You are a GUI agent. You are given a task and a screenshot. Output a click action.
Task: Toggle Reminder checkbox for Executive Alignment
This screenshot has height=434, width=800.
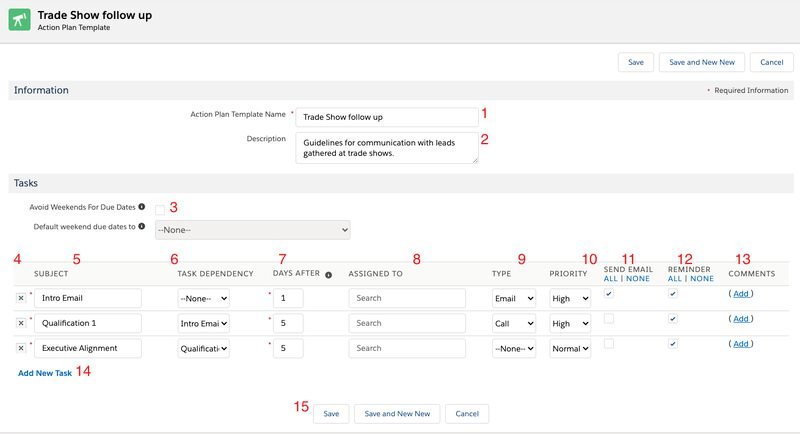[673, 344]
